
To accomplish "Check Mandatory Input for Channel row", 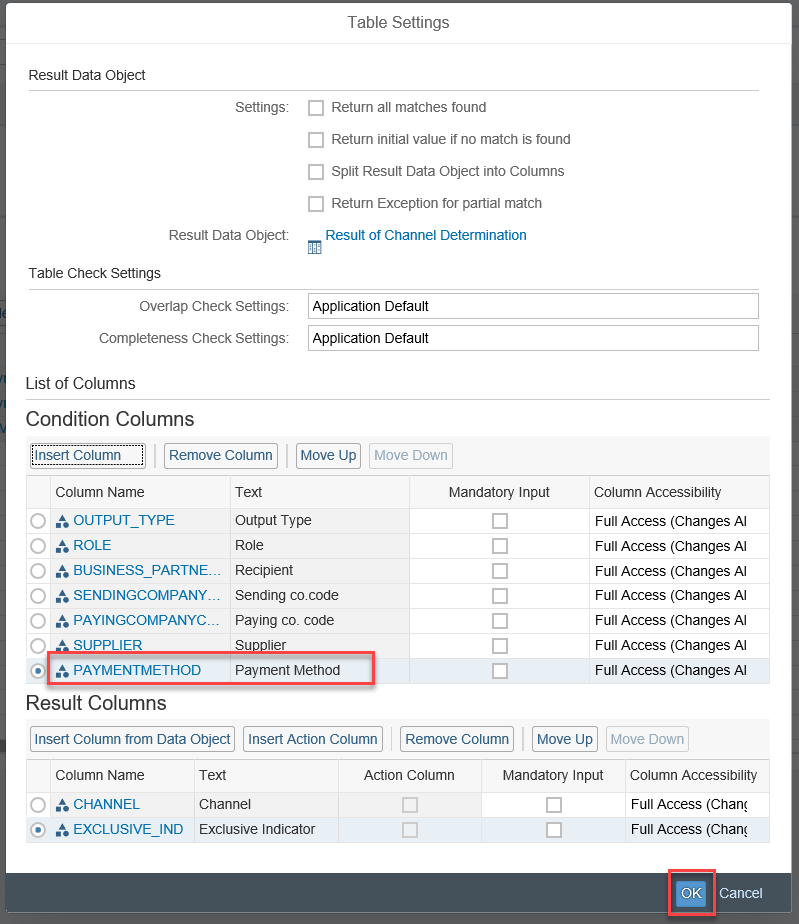I will pyautogui.click(x=554, y=805).
